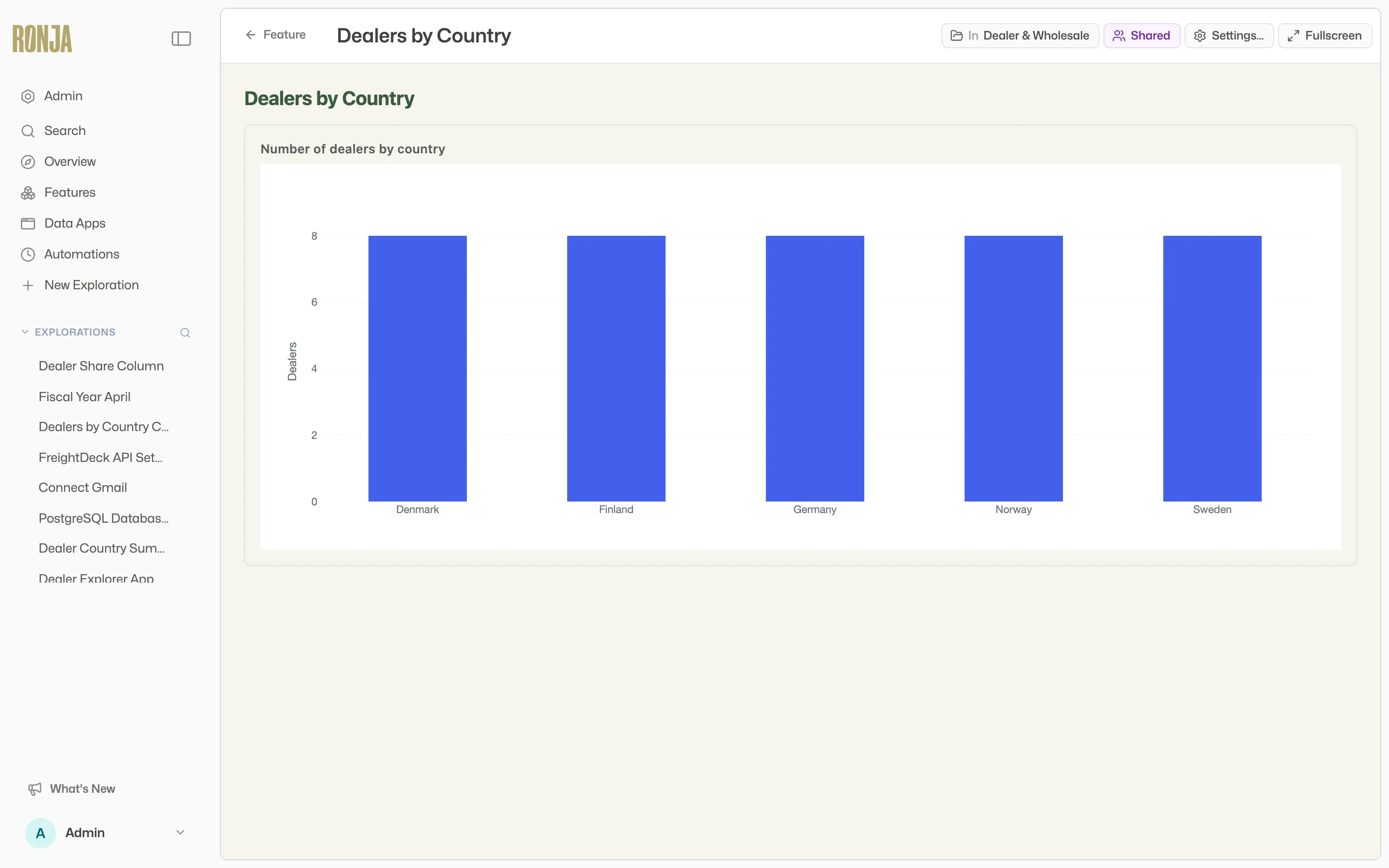Click the Norway axis label
The width and height of the screenshot is (1389, 868).
point(1013,510)
